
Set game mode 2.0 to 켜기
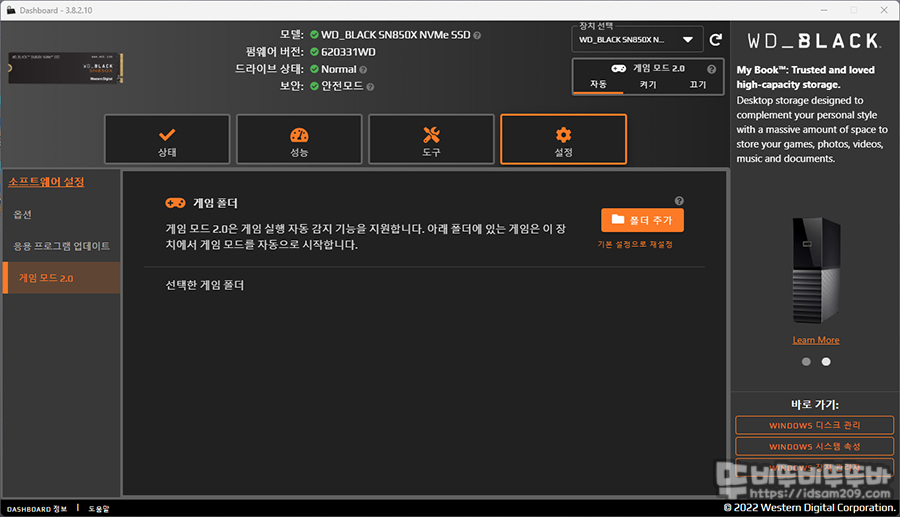point(647,84)
